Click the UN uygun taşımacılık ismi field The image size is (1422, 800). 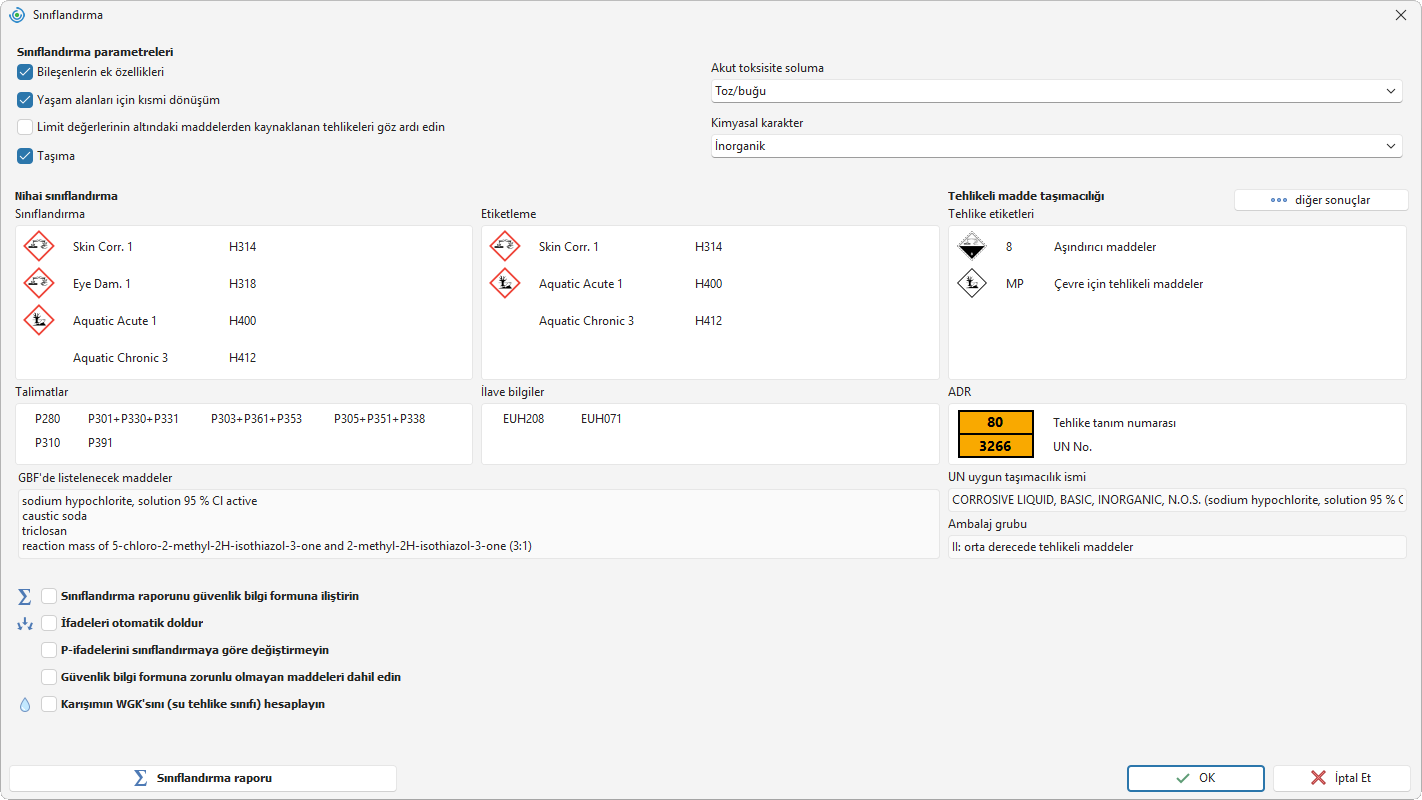pyautogui.click(x=1177, y=500)
